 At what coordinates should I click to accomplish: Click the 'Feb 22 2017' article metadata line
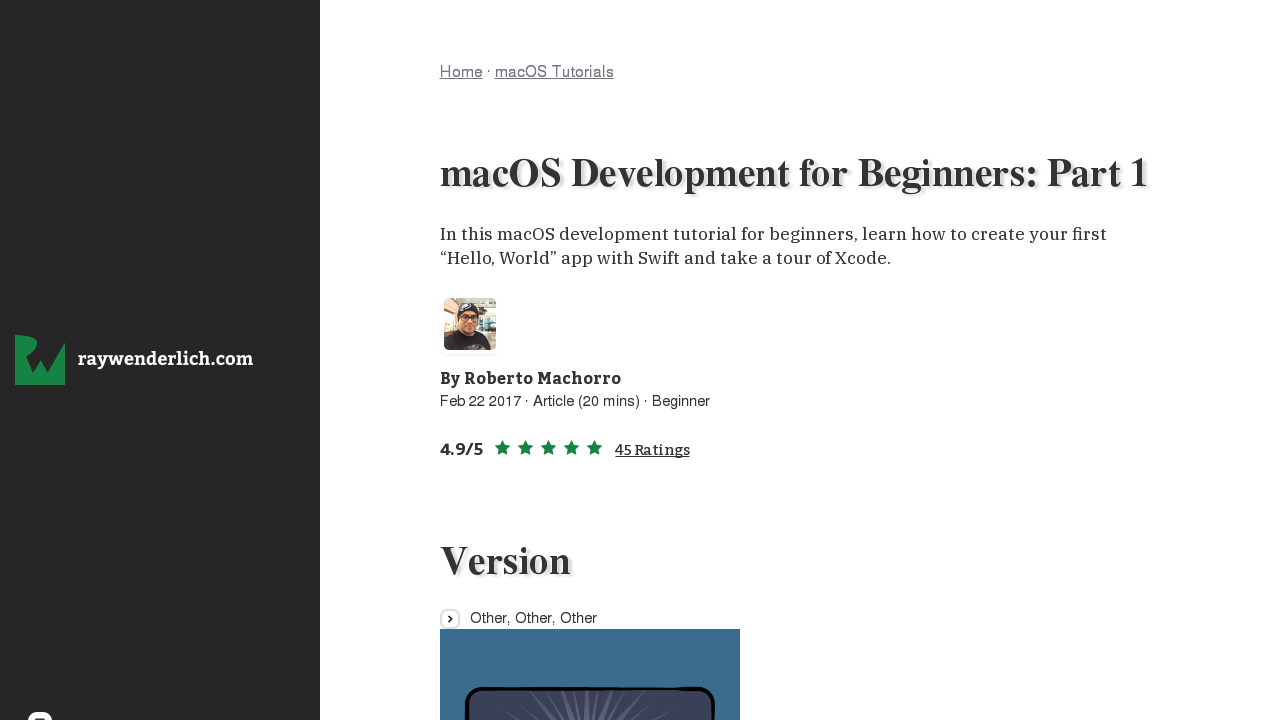tap(575, 401)
